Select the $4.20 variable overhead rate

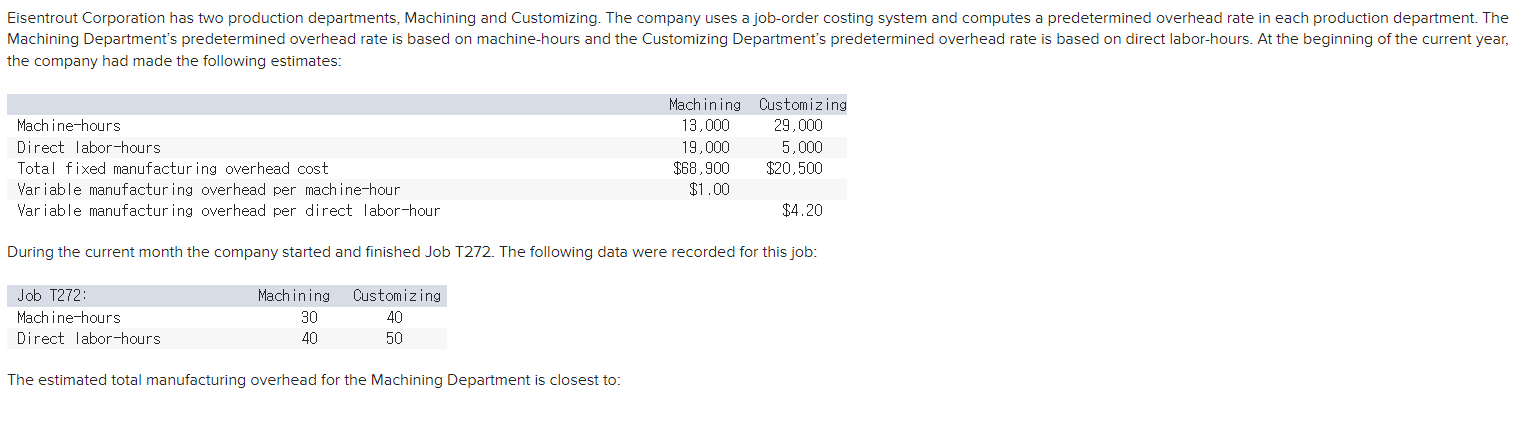[x=803, y=210]
